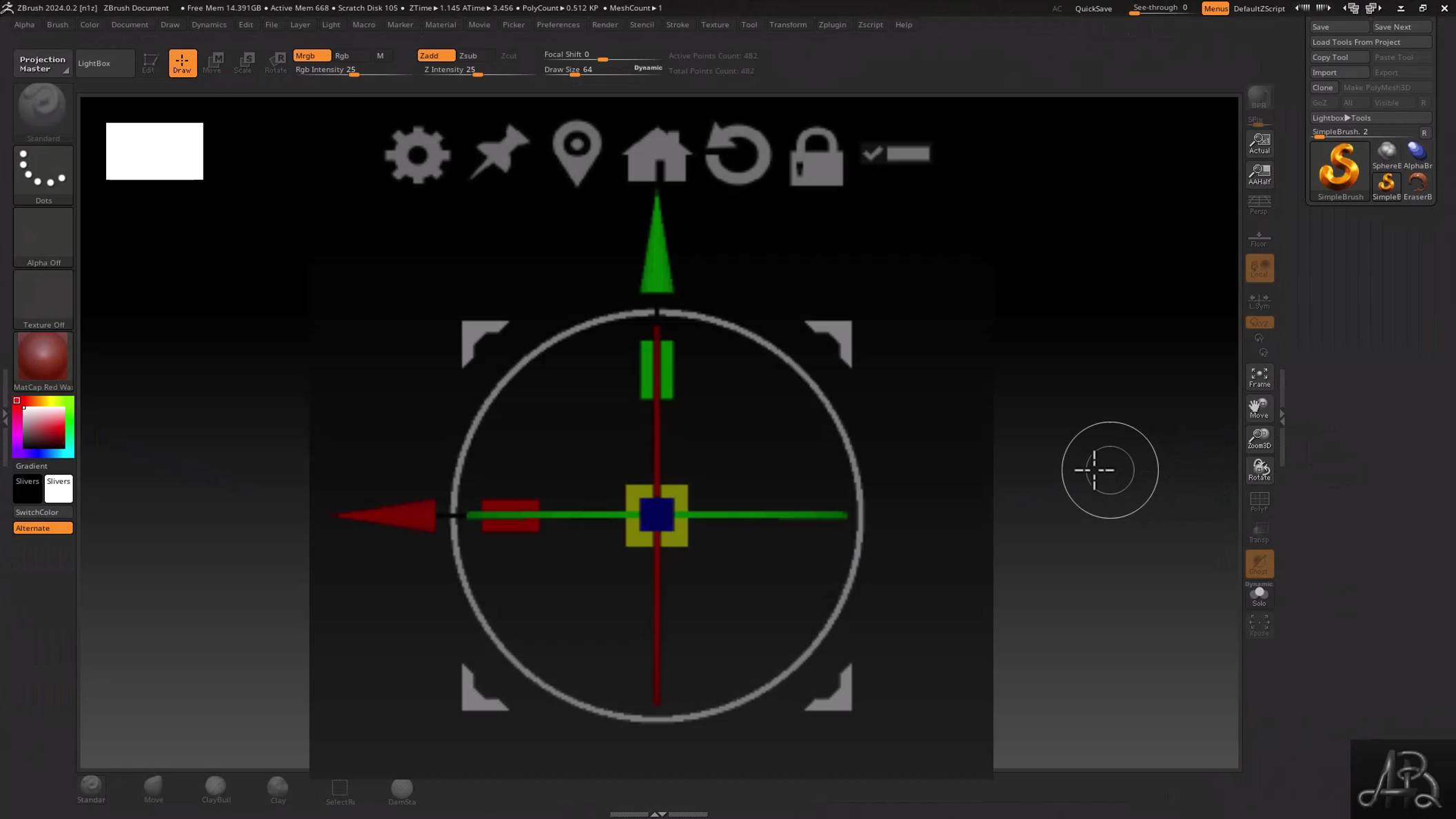Select the AAHalf zoom icon

tap(1259, 174)
